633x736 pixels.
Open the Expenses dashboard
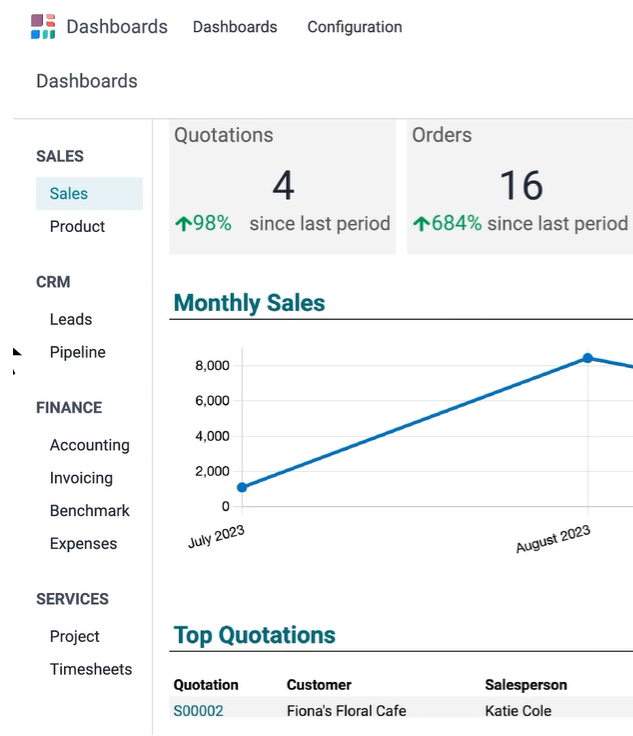(83, 544)
